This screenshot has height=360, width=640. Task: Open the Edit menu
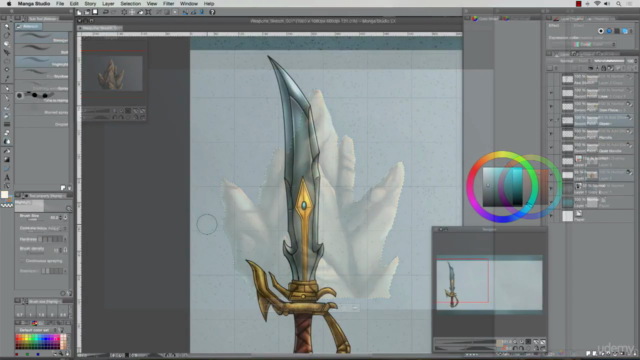(x=74, y=4)
